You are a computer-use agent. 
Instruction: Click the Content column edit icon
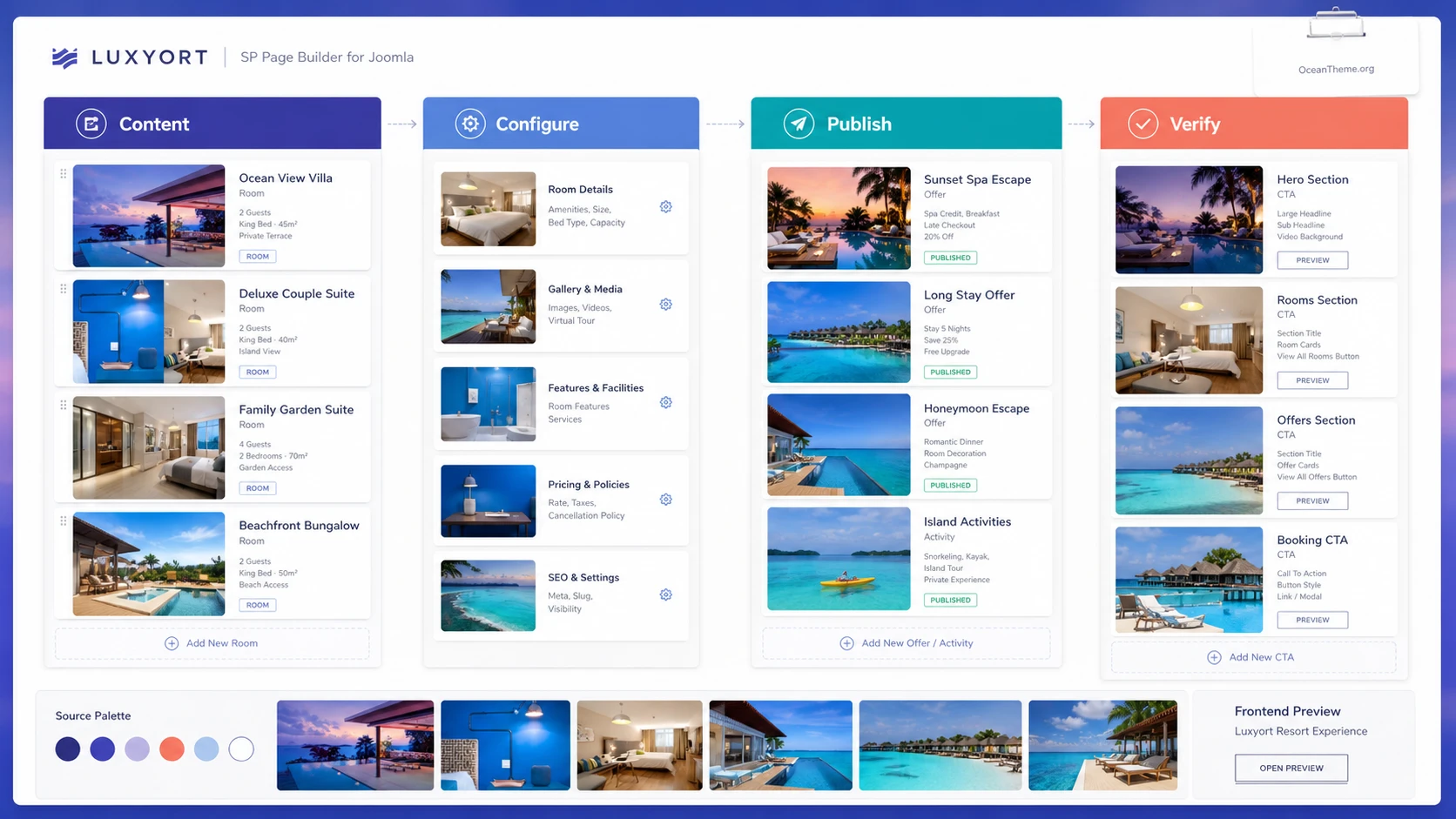click(91, 124)
